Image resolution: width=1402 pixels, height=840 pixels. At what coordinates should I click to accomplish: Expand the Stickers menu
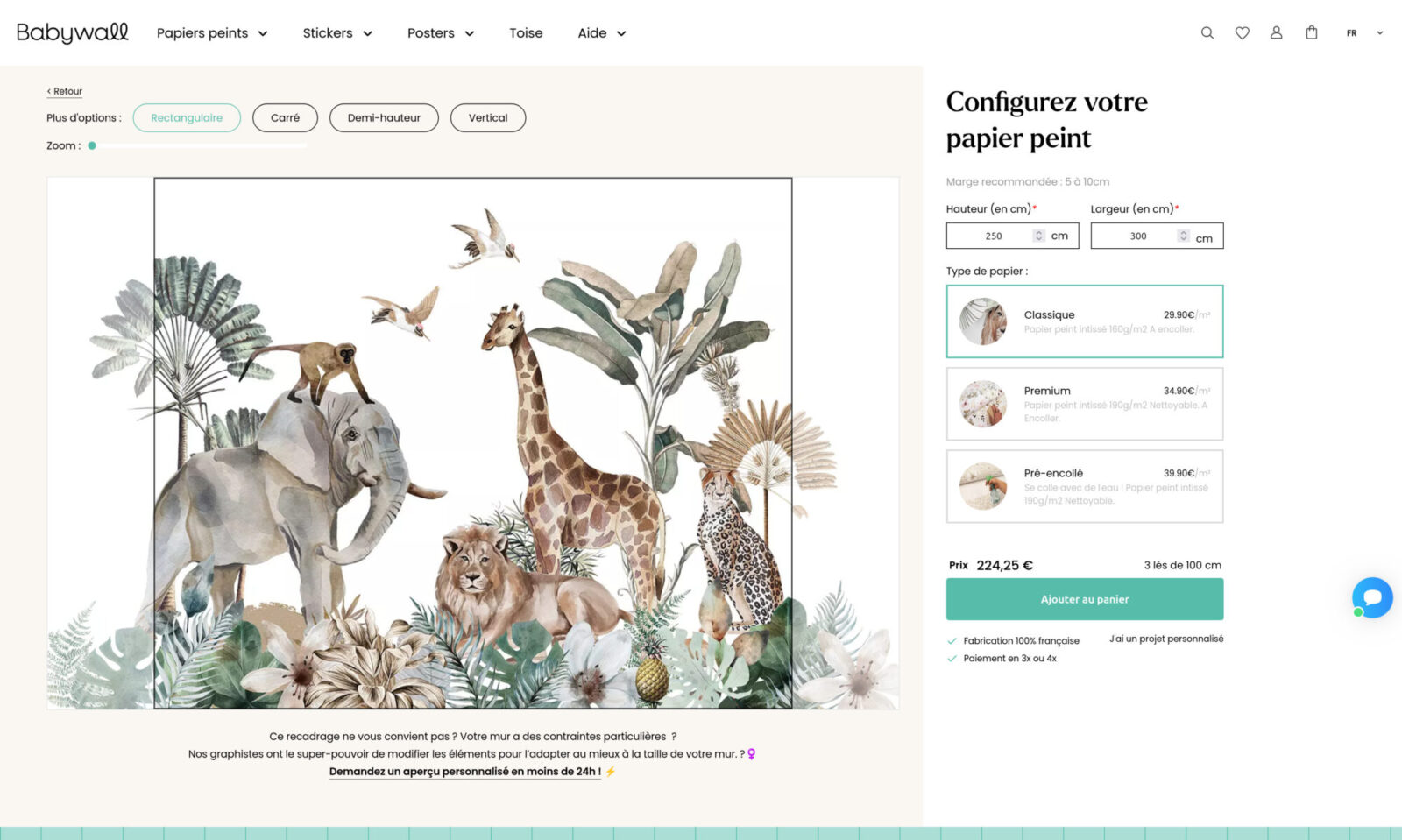337,33
